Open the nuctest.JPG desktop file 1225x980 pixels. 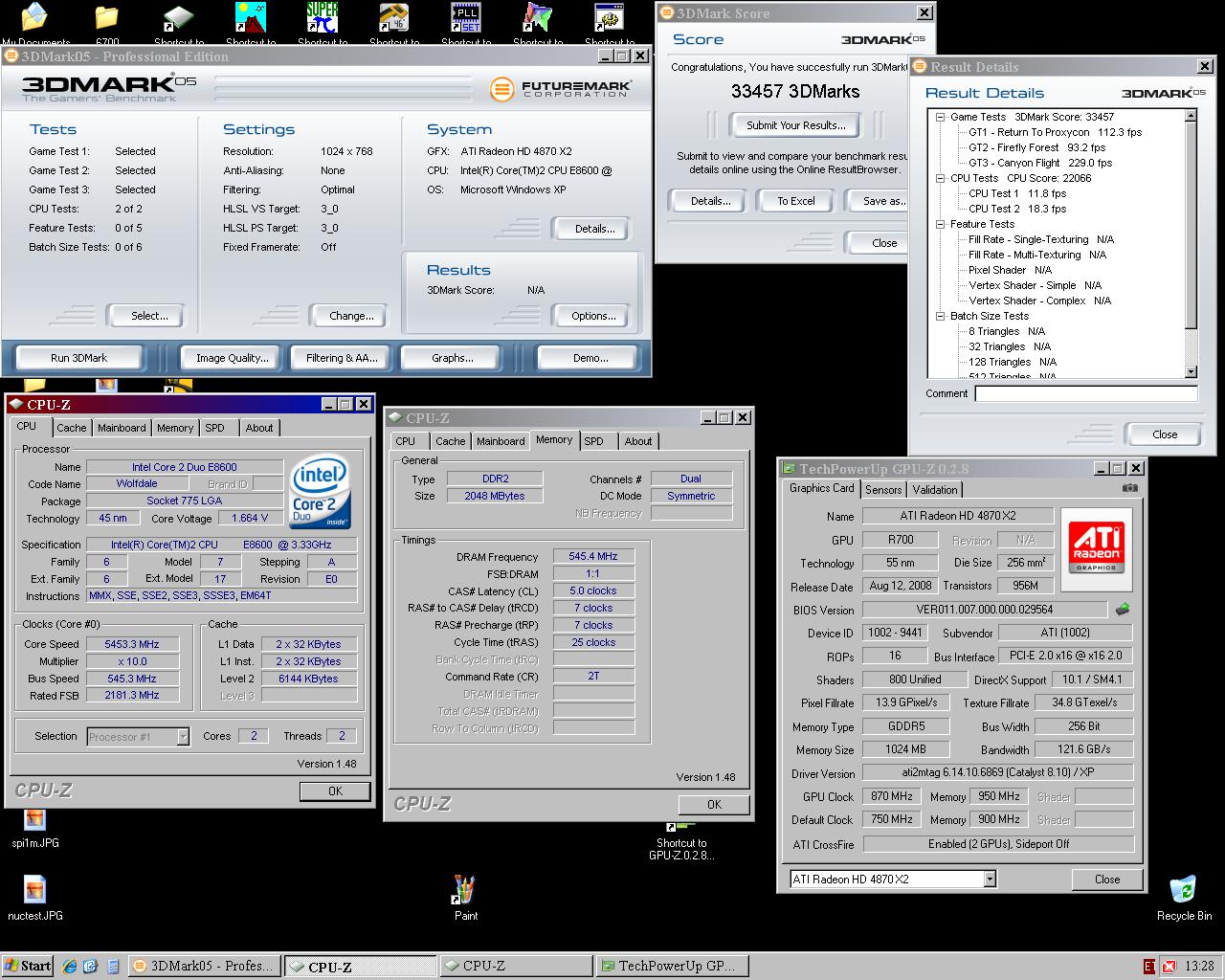pos(35,900)
